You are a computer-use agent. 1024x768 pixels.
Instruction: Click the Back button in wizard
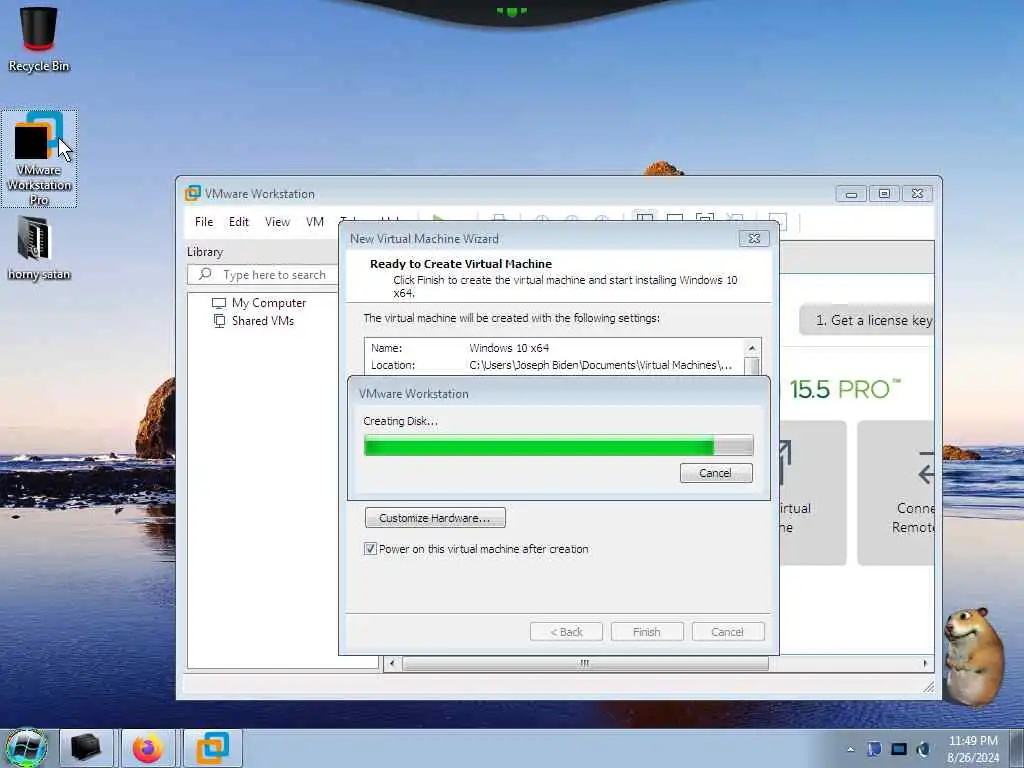566,632
